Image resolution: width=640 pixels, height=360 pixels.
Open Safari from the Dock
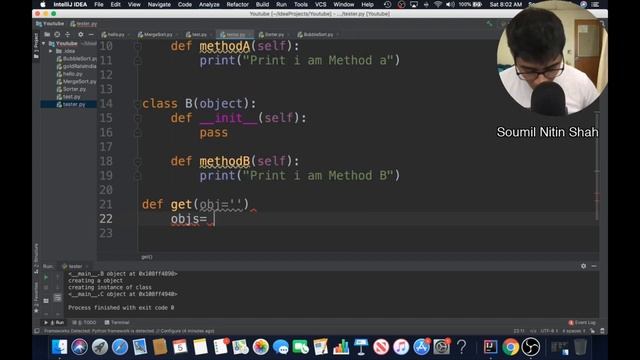[120, 347]
